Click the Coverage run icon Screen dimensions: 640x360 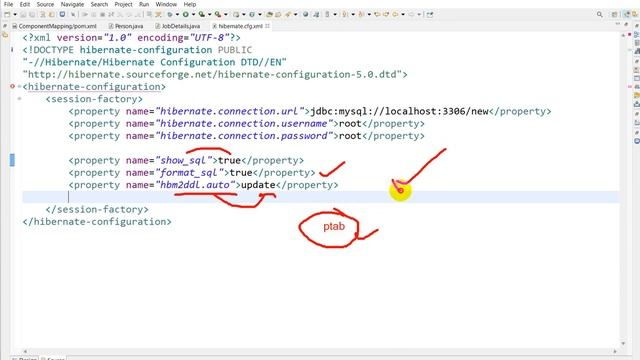pyautogui.click(x=202, y=14)
